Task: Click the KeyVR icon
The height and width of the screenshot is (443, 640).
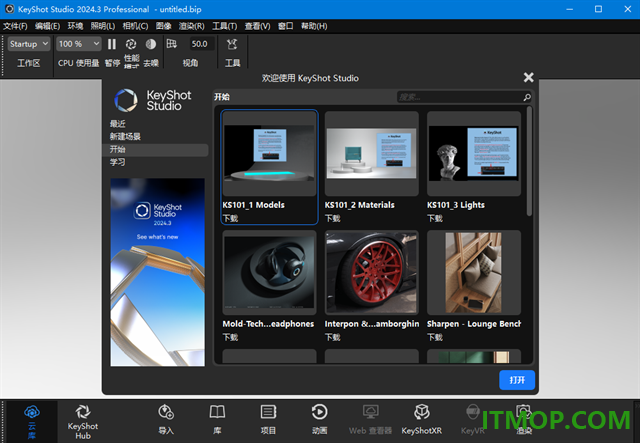Action: (473, 412)
